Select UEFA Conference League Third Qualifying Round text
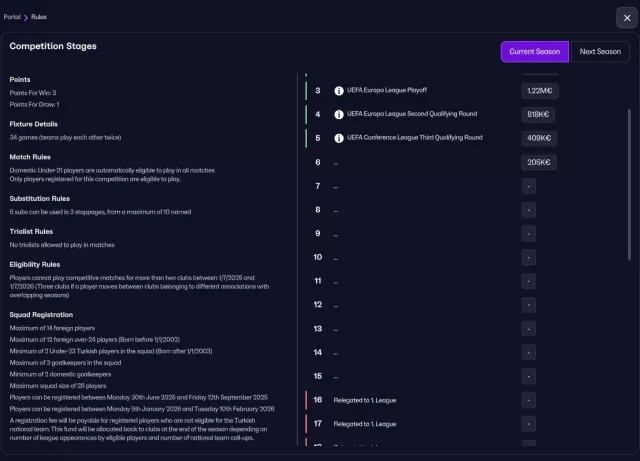This screenshot has height=461, width=640. pyautogui.click(x=415, y=137)
